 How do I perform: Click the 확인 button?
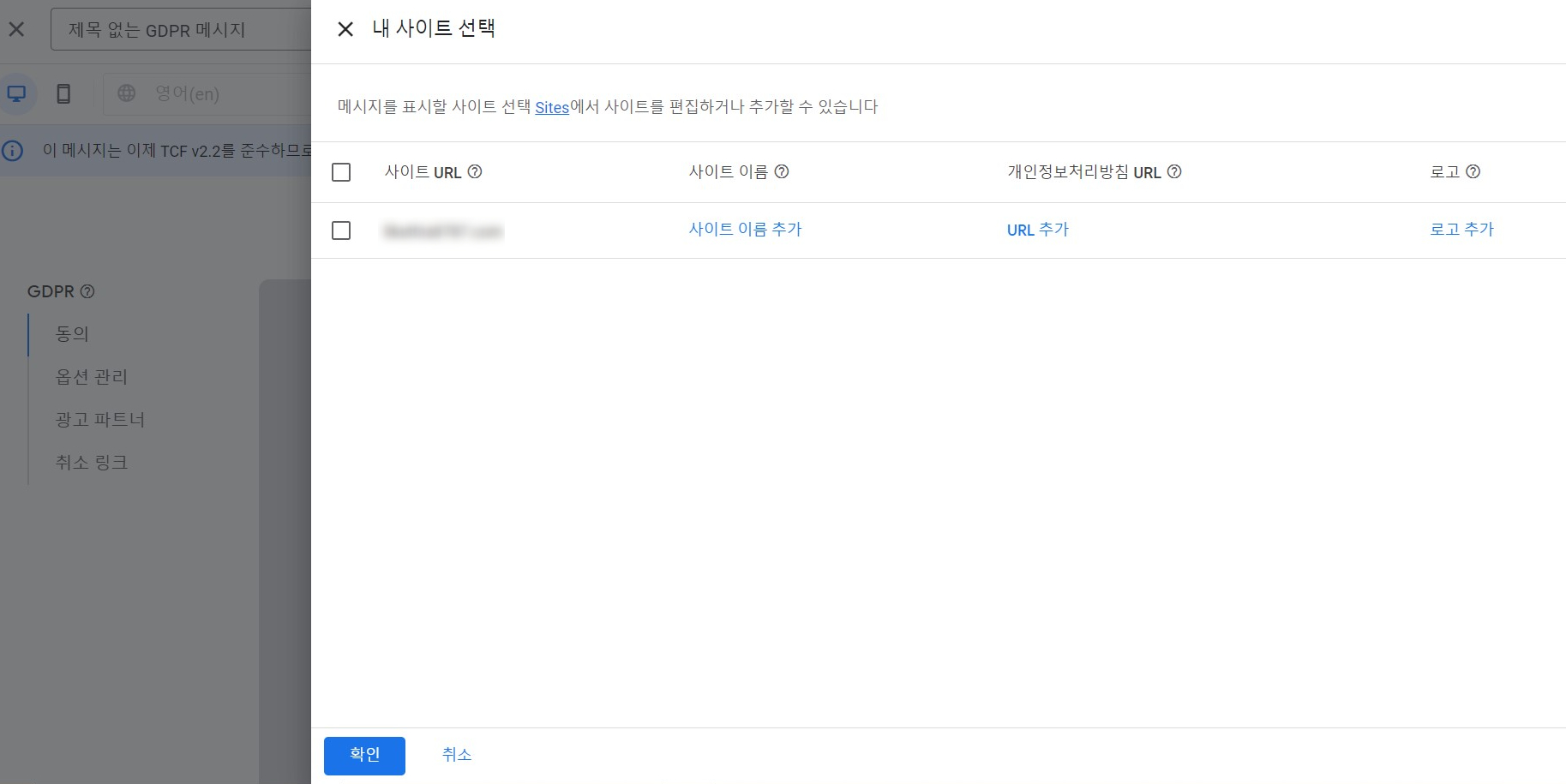tap(364, 755)
